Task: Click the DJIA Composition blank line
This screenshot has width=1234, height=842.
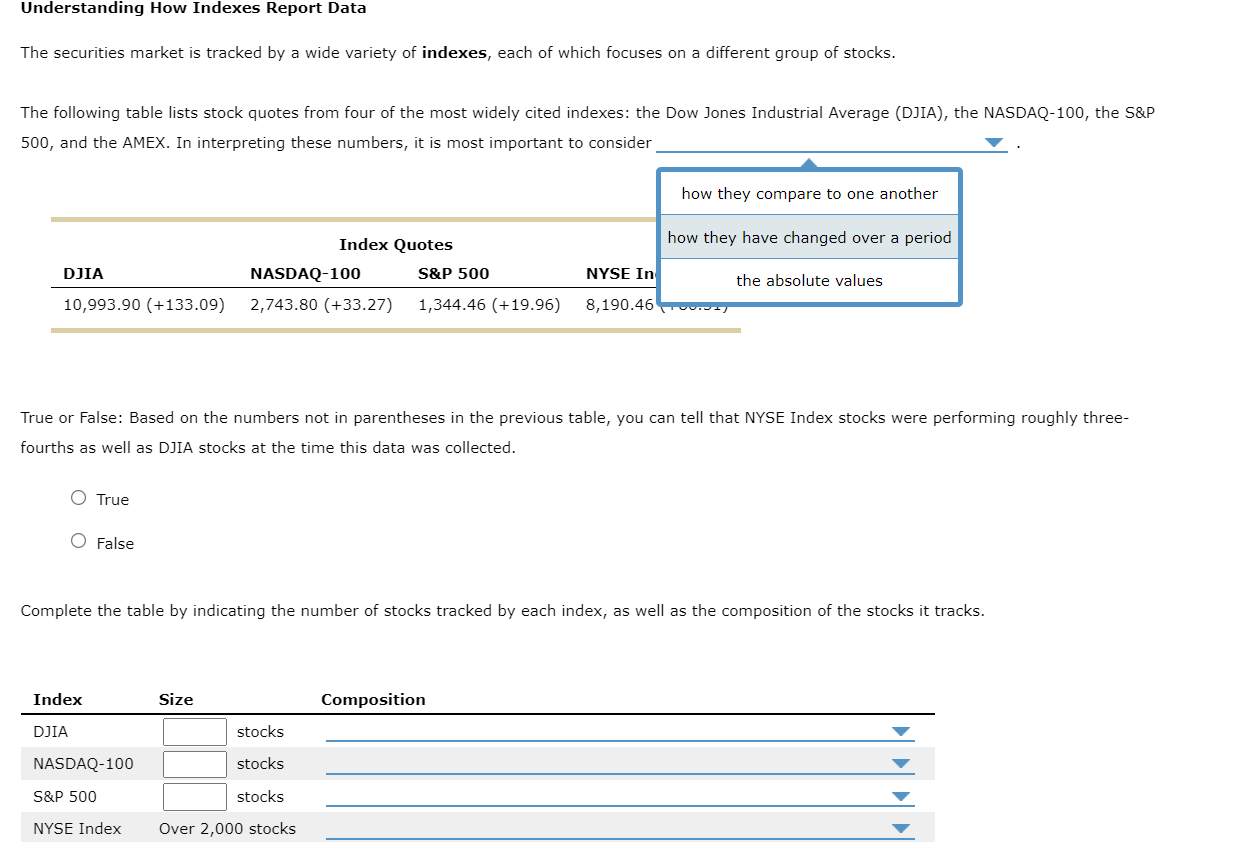Action: click(600, 736)
